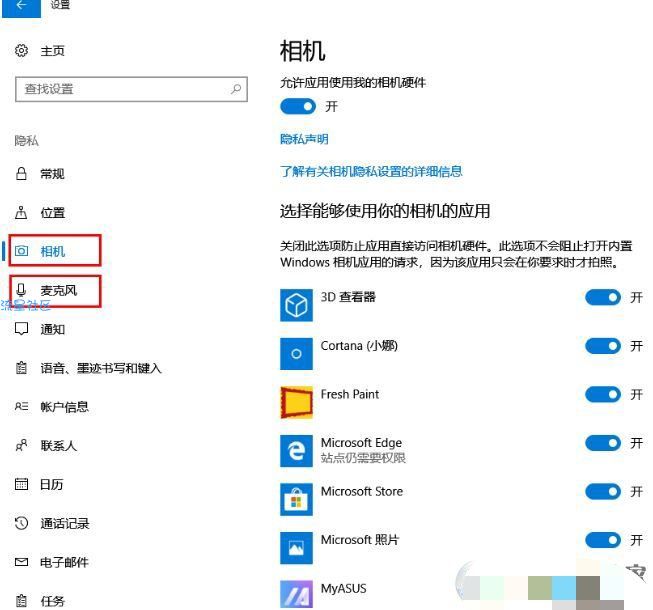Click the tasks icon beside 任务
This screenshot has height=610, width=653.
21,601
